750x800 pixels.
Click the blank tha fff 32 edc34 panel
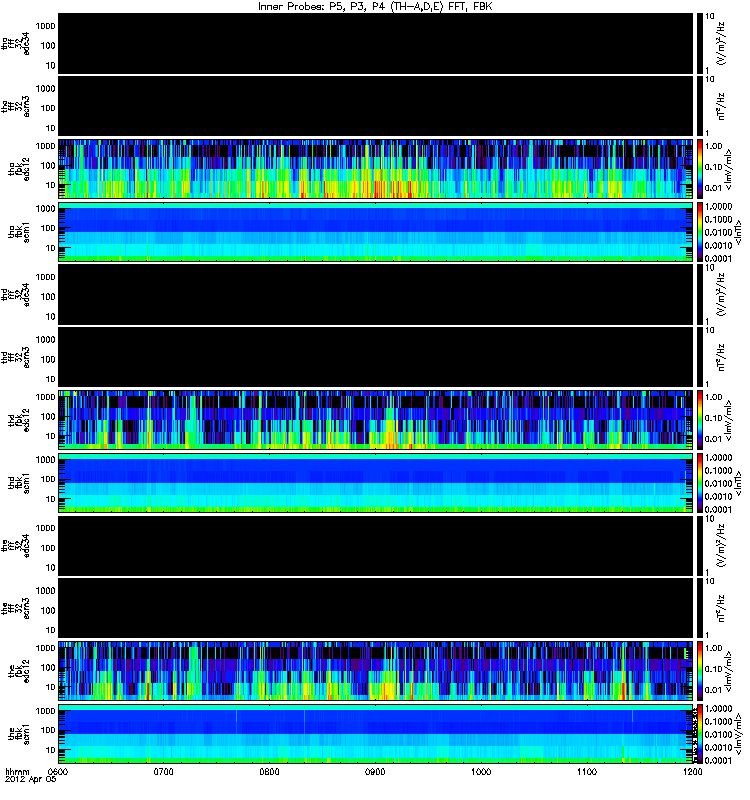tap(376, 43)
